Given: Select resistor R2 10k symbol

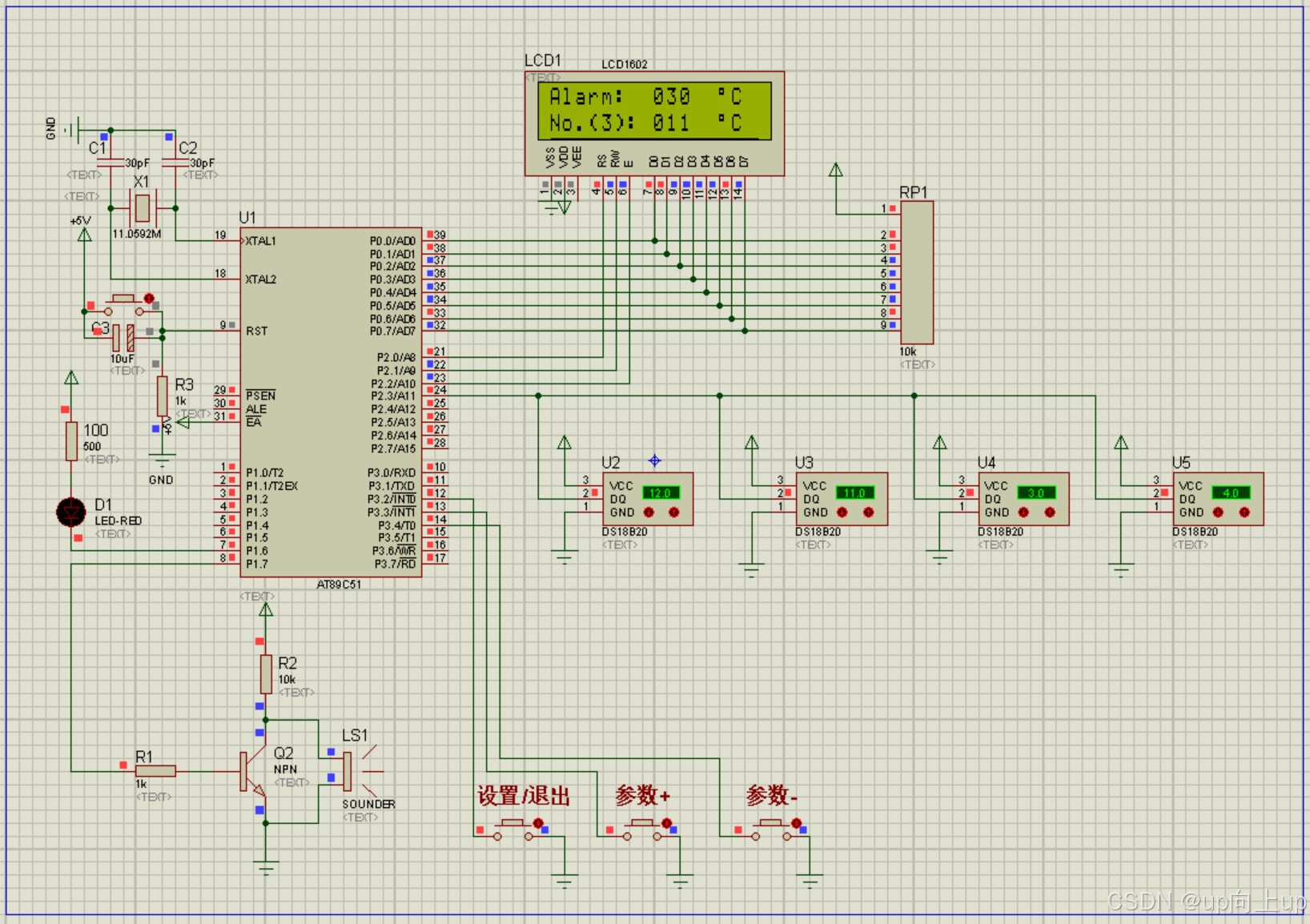Looking at the screenshot, I should [266, 674].
